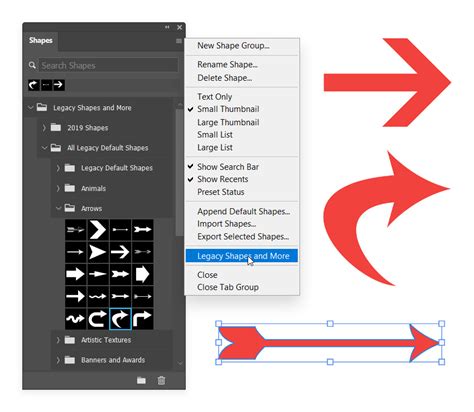Click the scroll-down arrow of shapes list
This screenshot has height=412, width=474.
pyautogui.click(x=180, y=363)
